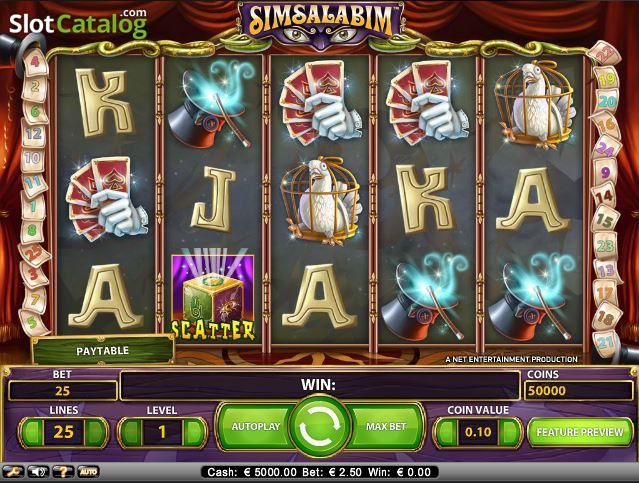This screenshot has height=483, width=639.
Task: Increase the LINES value
Action: (95, 432)
